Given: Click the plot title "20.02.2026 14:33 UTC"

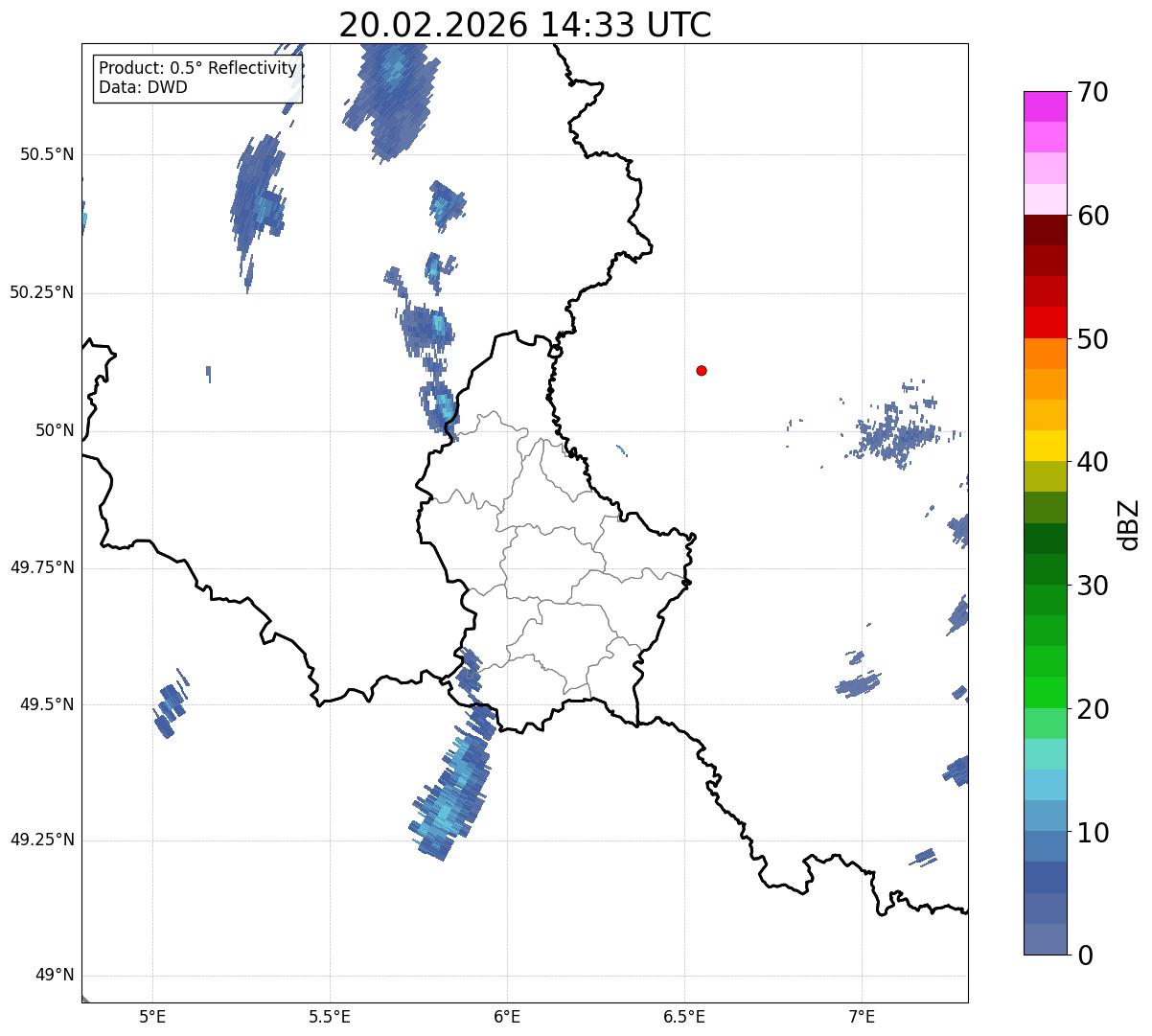Looking at the screenshot, I should click(525, 25).
